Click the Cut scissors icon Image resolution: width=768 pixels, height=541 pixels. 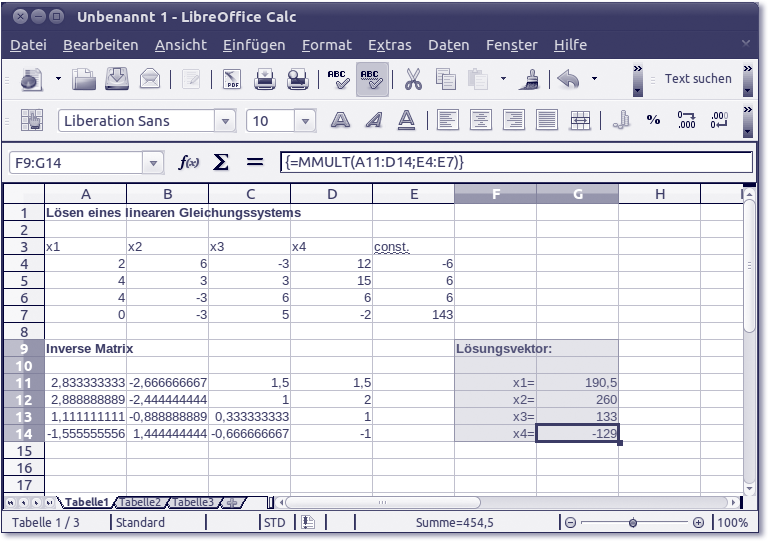click(413, 79)
